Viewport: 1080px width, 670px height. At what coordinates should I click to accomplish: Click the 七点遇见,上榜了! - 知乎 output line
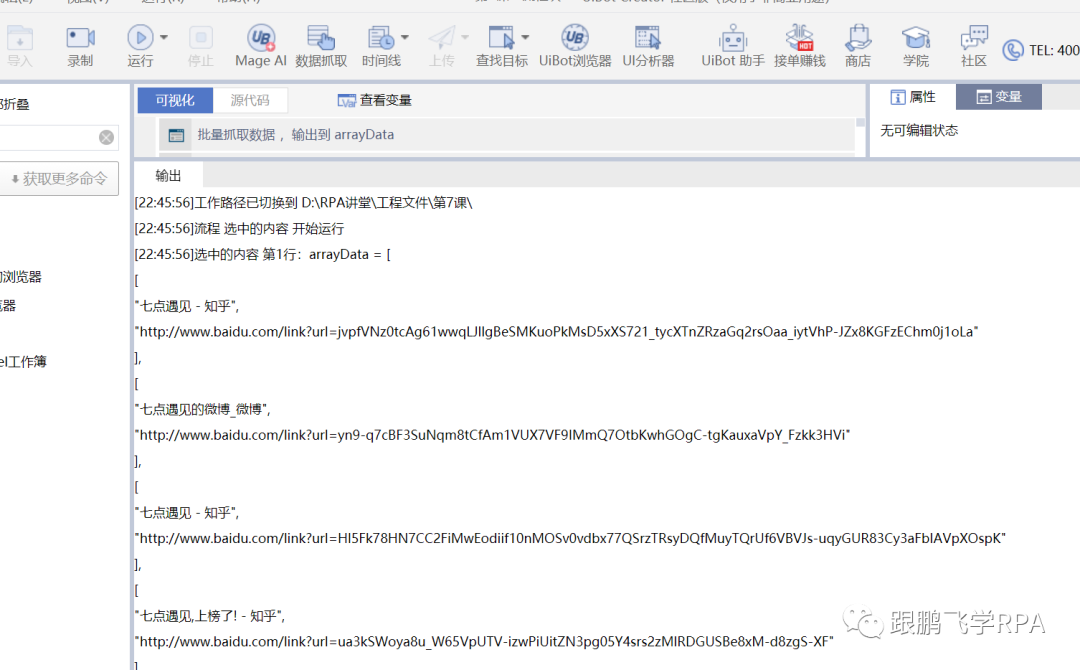click(209, 616)
